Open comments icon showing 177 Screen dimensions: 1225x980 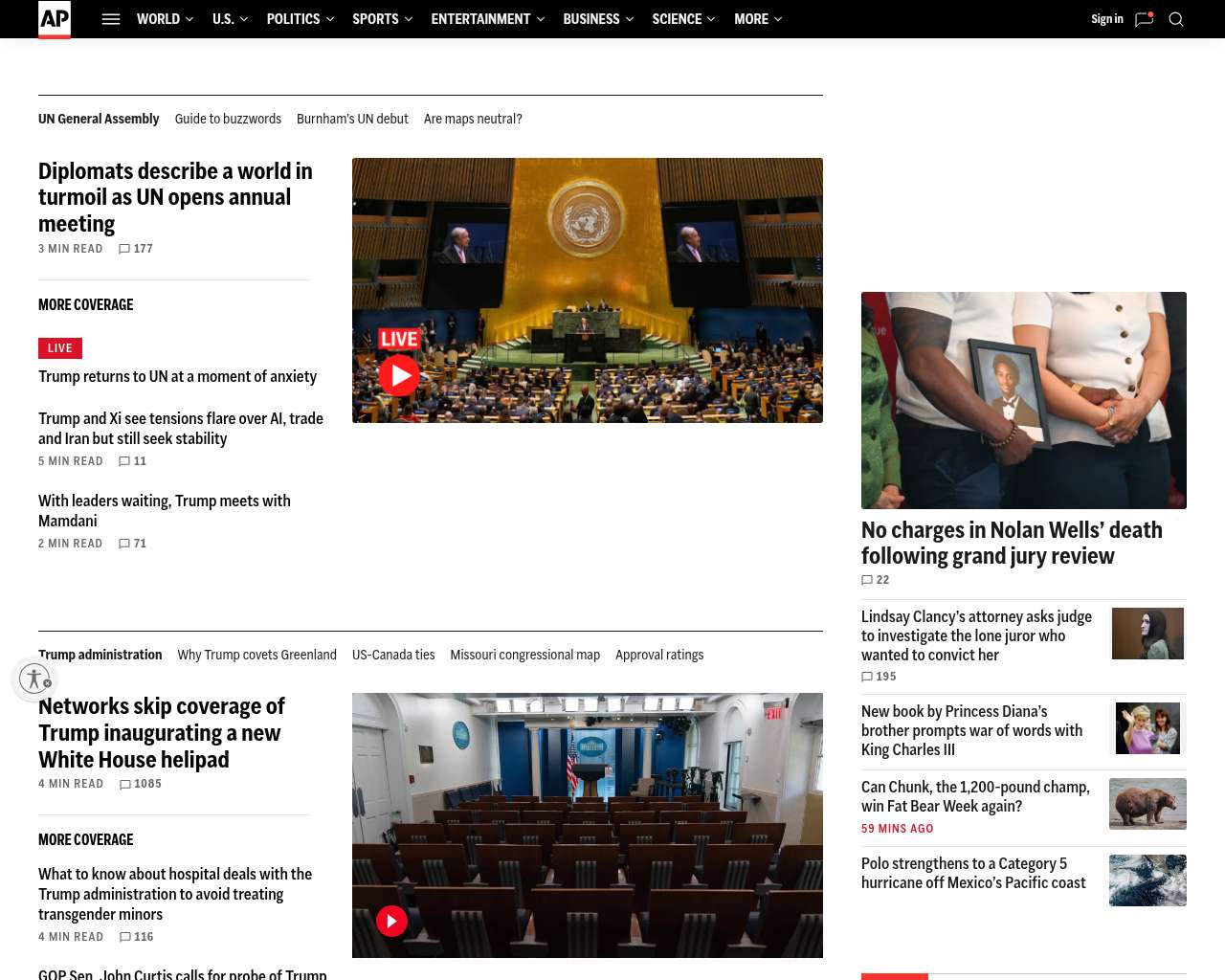click(124, 249)
